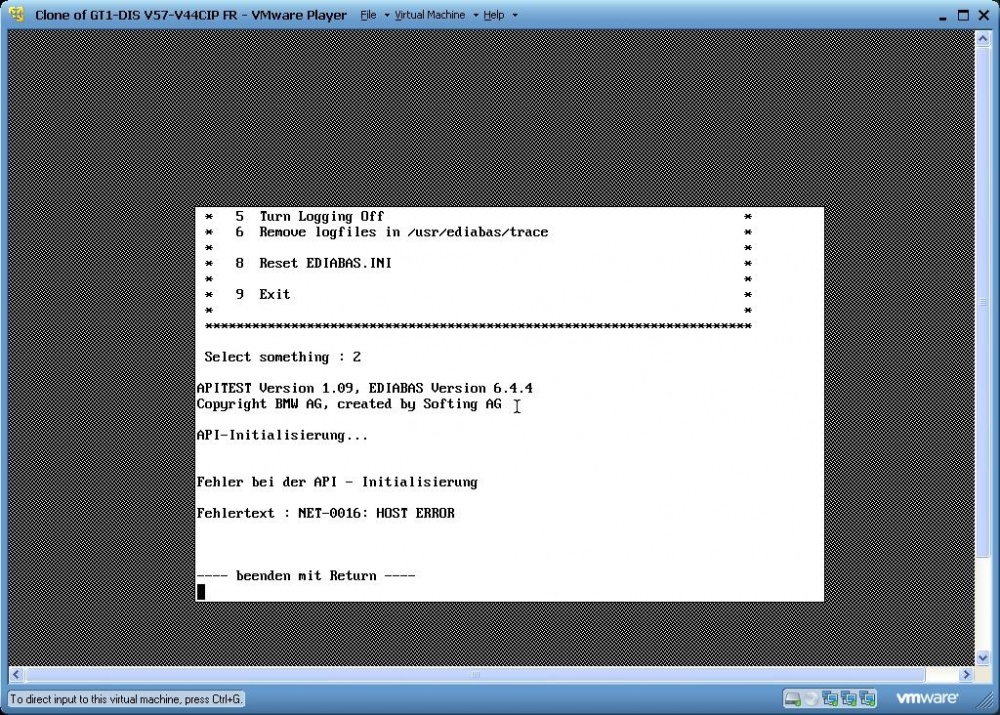
Task: Click the 'Copyright BMW AG' line
Action: coord(349,404)
